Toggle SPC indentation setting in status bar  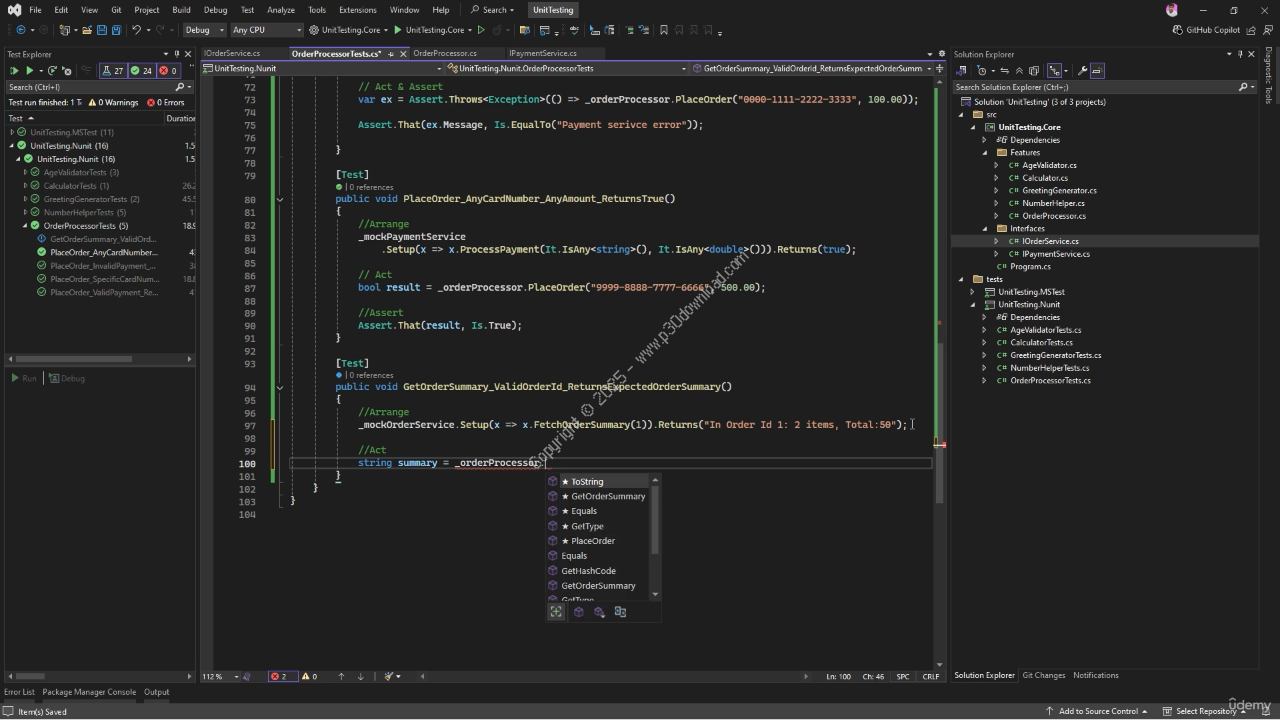tap(903, 676)
